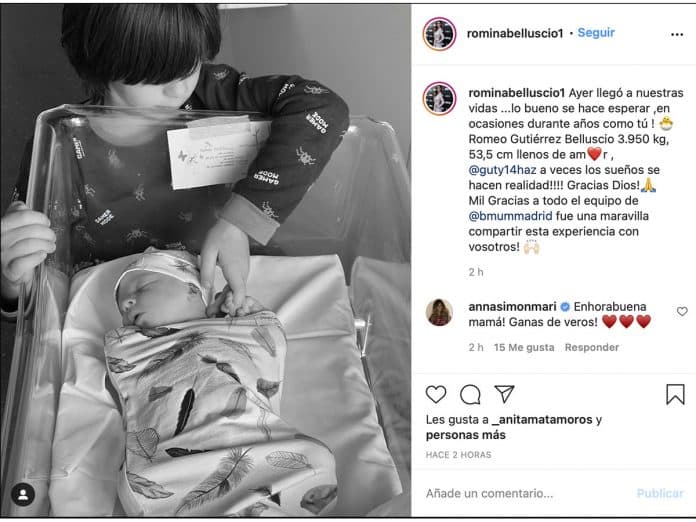This screenshot has width=696, height=522.
Task: Open the comment speech bubble icon
Action: (470, 394)
